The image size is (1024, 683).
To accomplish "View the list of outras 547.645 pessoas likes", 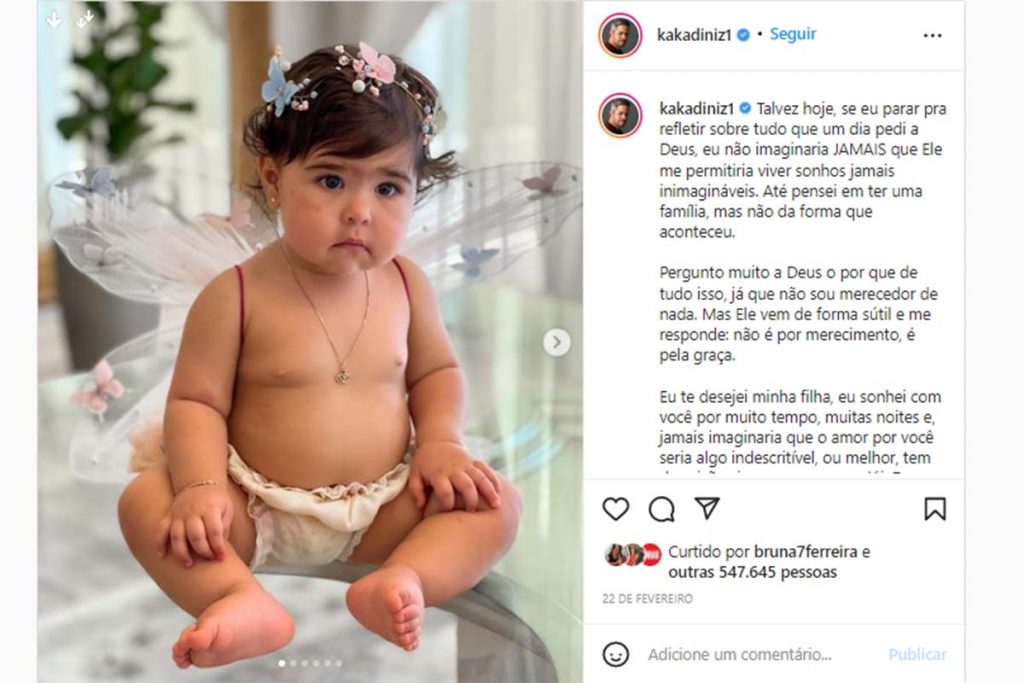I will coord(752,572).
